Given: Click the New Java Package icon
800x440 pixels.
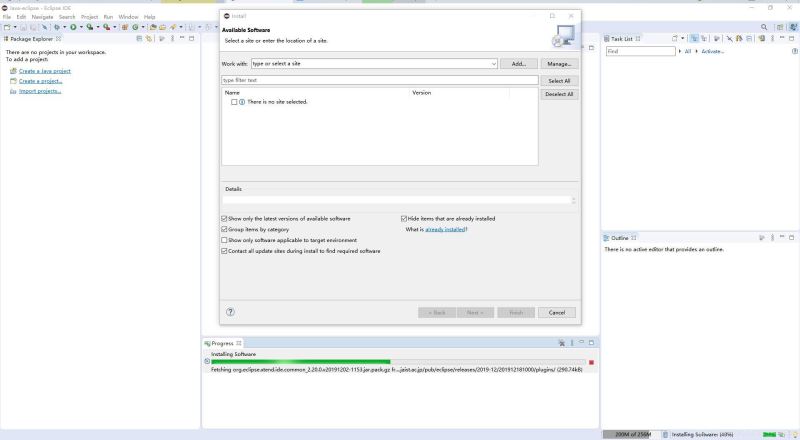Looking at the screenshot, I should [x=124, y=27].
